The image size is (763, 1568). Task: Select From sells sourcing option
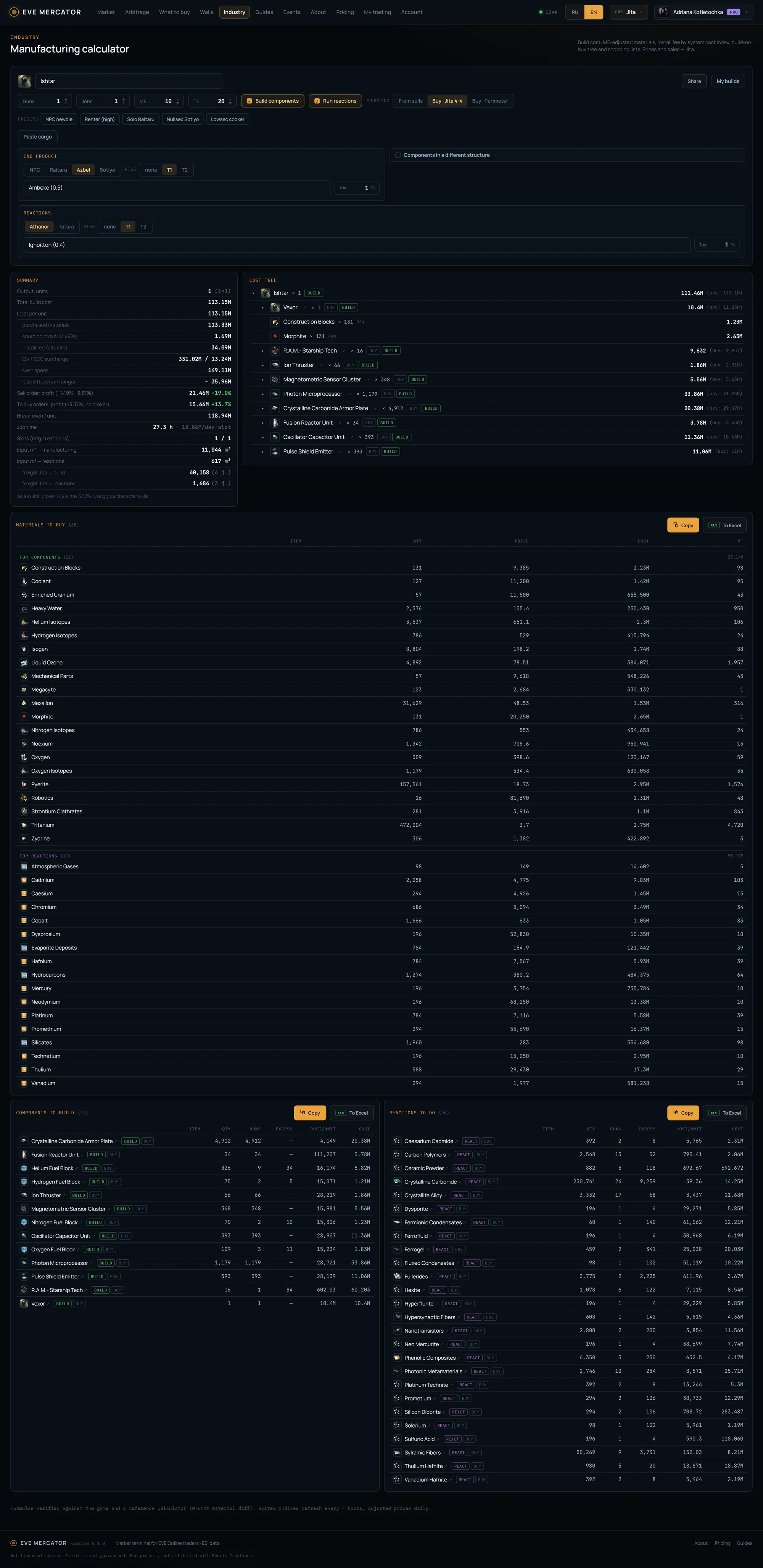pyautogui.click(x=410, y=101)
